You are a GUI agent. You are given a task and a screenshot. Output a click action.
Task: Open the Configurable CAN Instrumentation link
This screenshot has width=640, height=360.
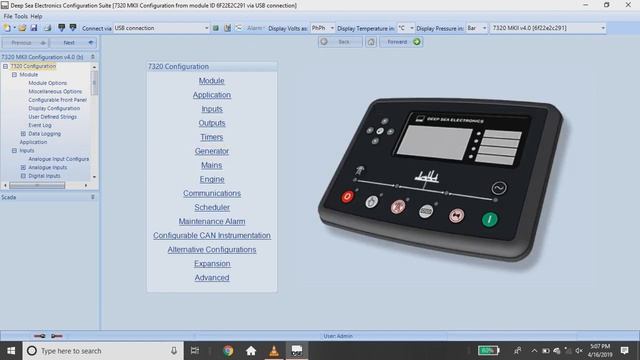click(x=212, y=236)
